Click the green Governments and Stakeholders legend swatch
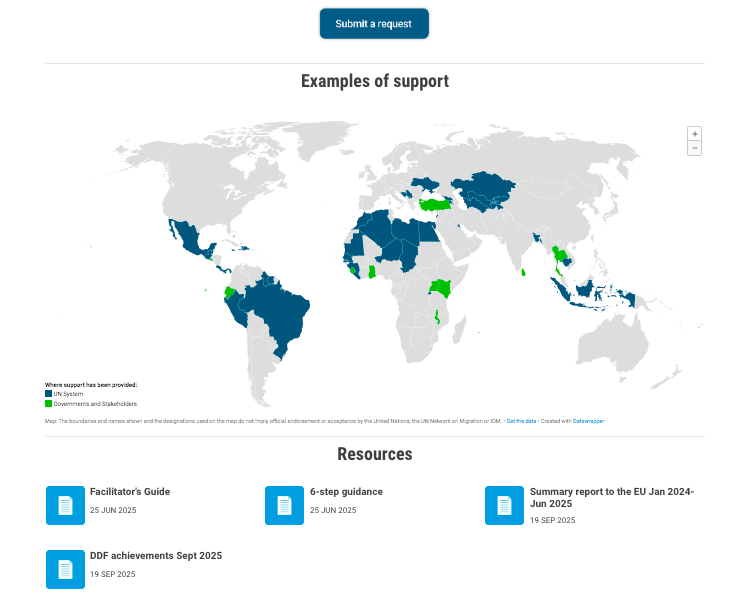748x600 pixels. tap(48, 404)
